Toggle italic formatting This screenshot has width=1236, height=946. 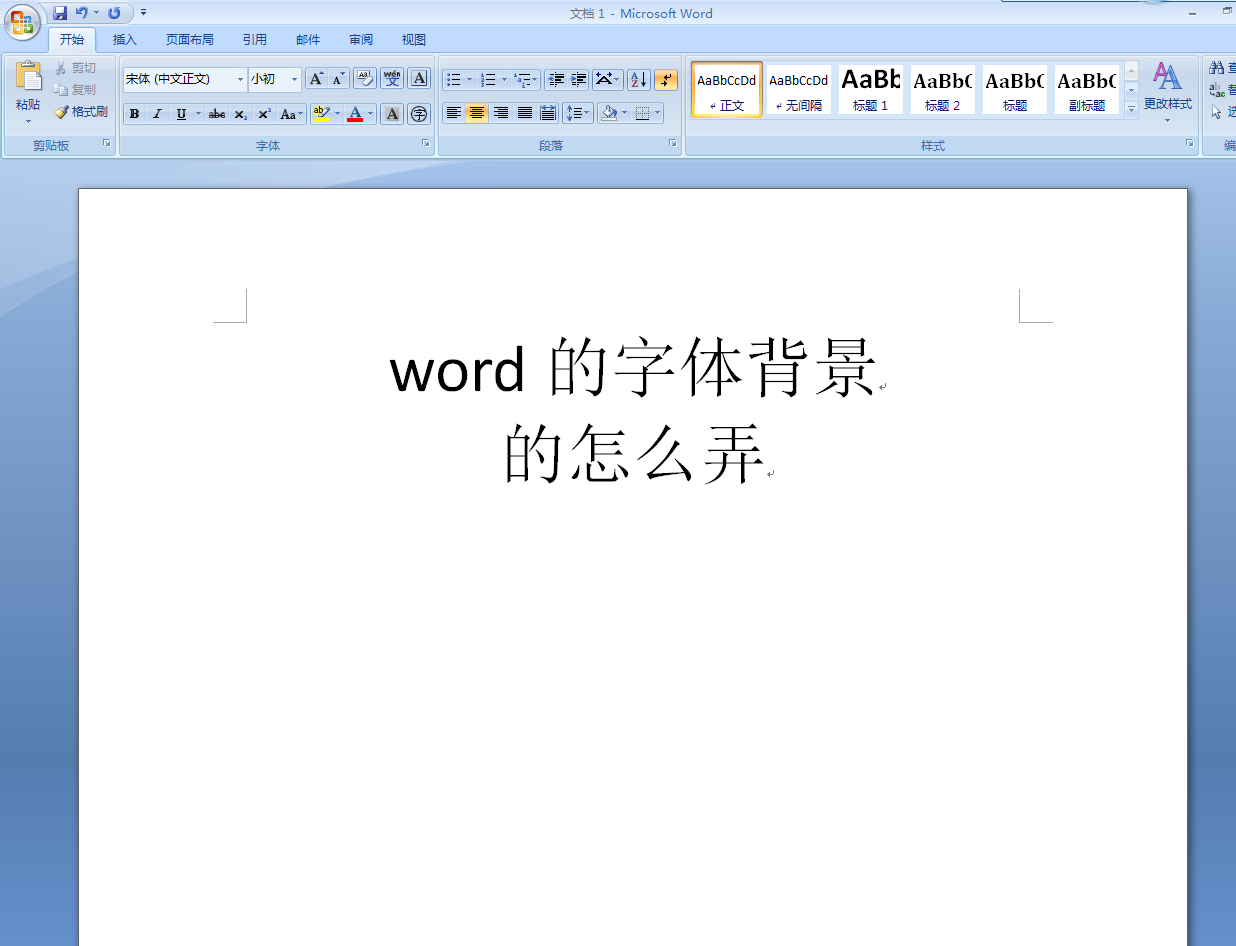point(157,114)
